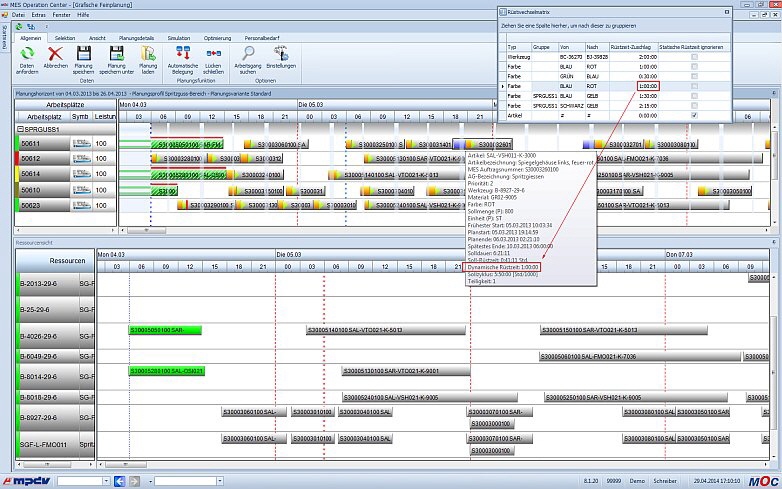Sort by Rüstzeit-Zuschlag column header
The image size is (782, 489).
pyautogui.click(x=632, y=47)
